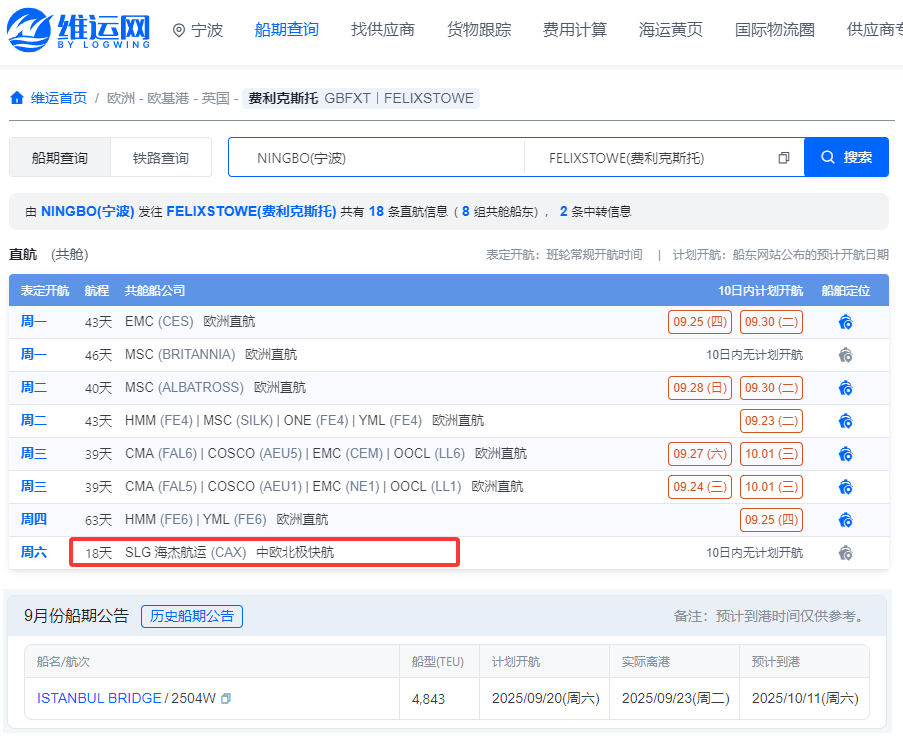The image size is (903, 739).
Task: Select 09.30 (二) departure in MSC (ALBATROSS) row
Action: click(x=771, y=388)
